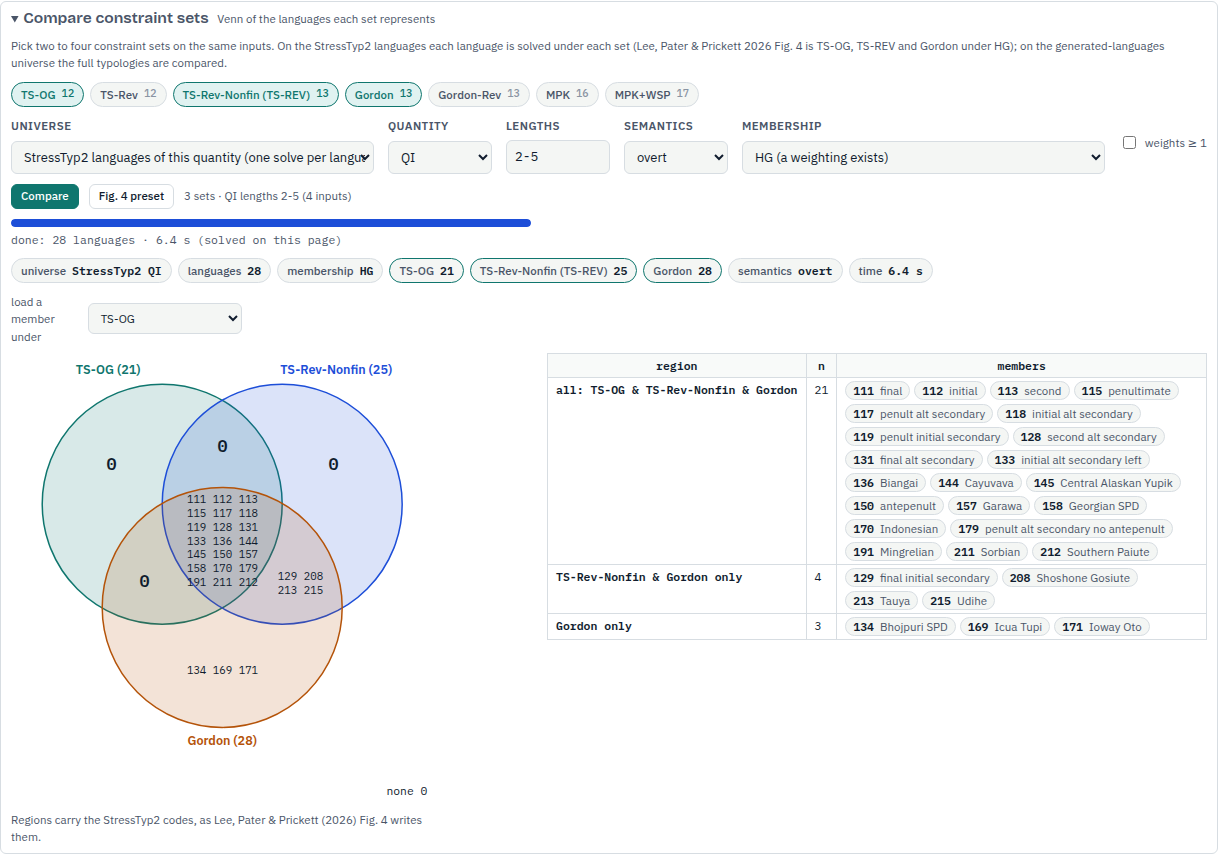The width and height of the screenshot is (1218, 855).
Task: Toggle the TS-Rev-Nonfin (TS-REV) set chip
Action: point(256,95)
